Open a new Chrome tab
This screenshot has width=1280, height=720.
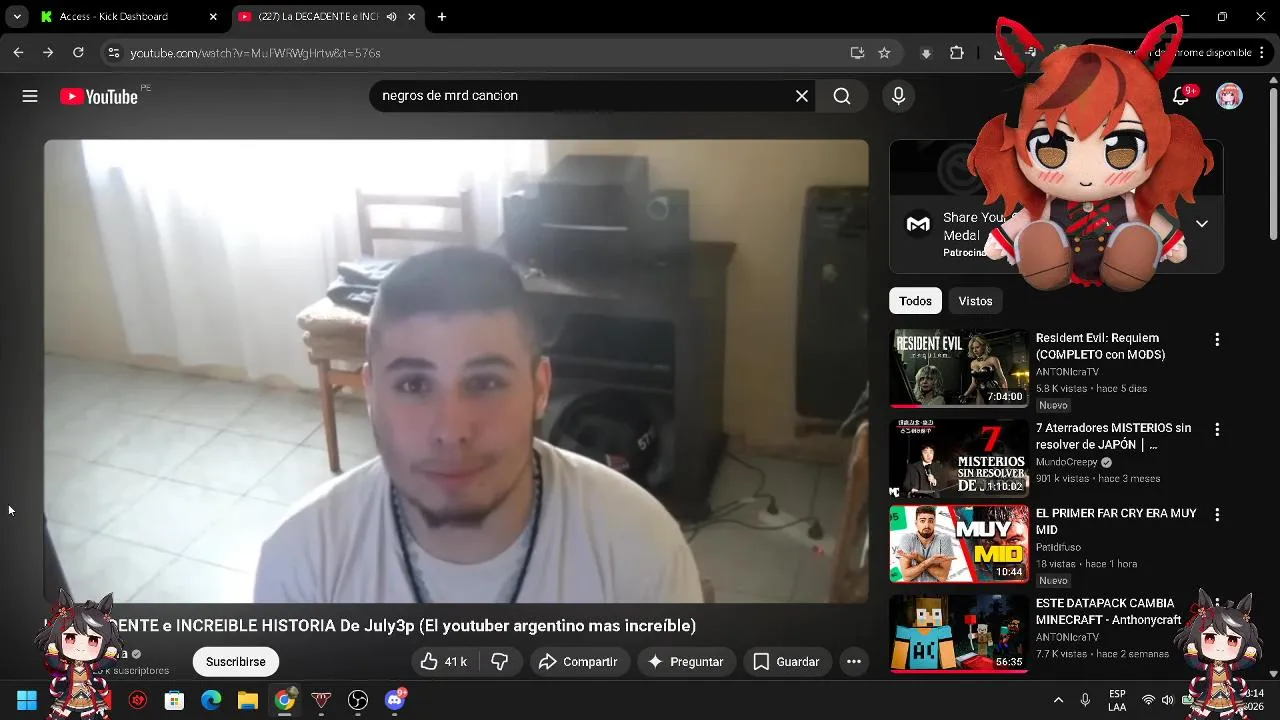coord(441,17)
